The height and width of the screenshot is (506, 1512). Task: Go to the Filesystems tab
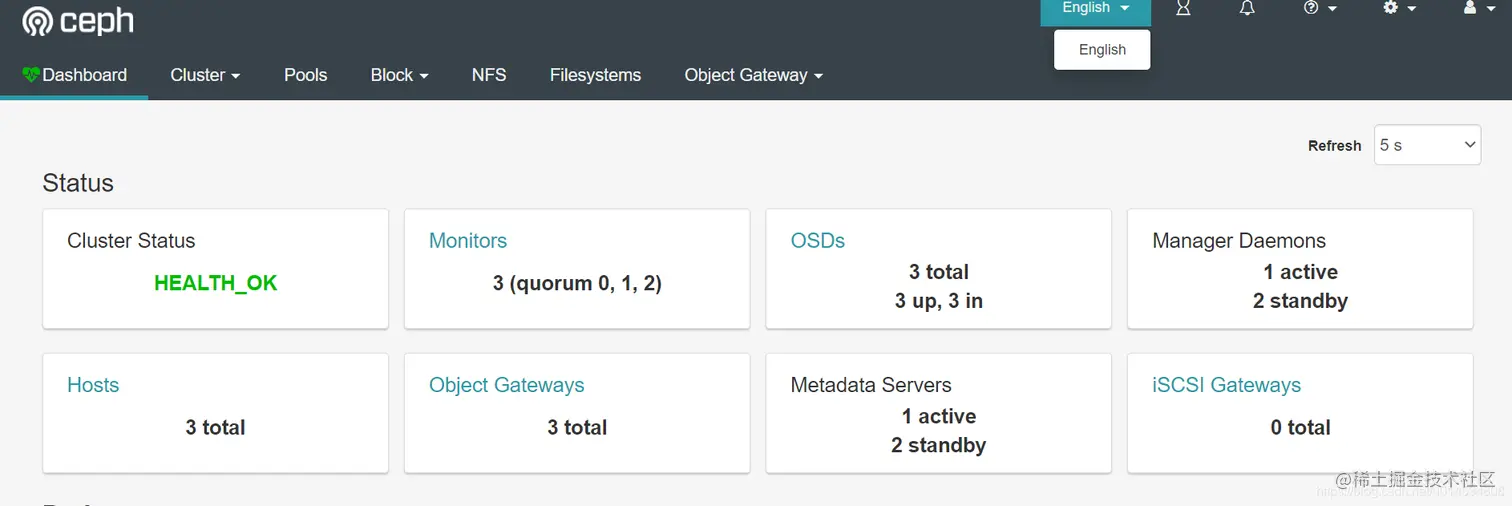[x=595, y=75]
